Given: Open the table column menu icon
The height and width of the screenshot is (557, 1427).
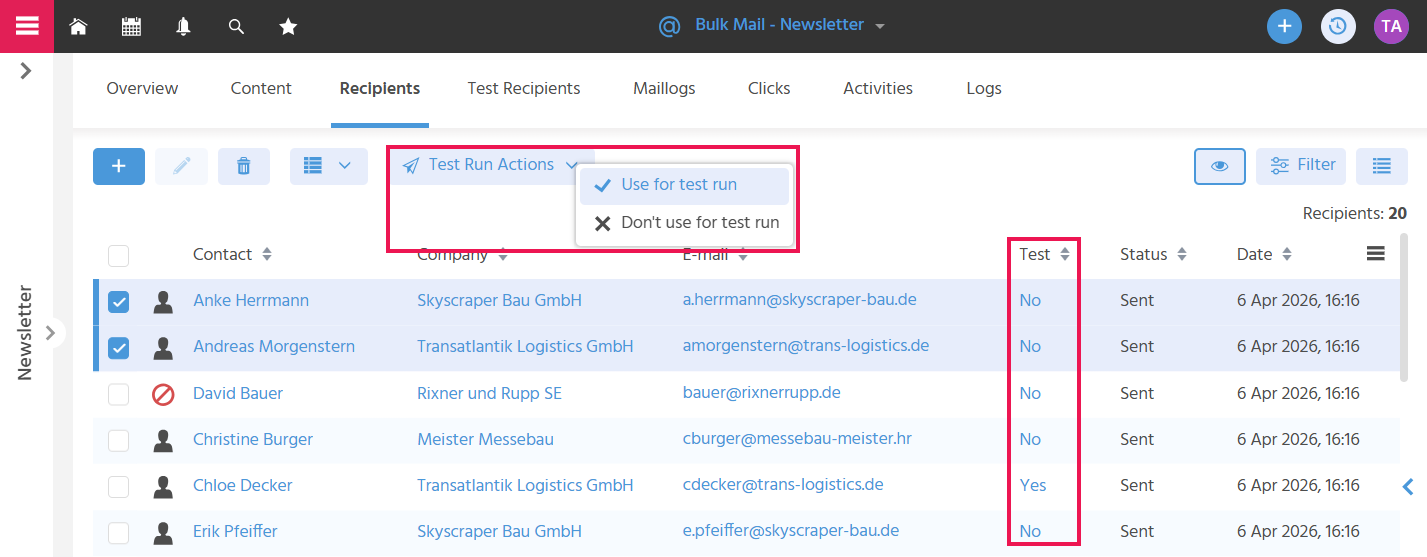Looking at the screenshot, I should [1376, 254].
